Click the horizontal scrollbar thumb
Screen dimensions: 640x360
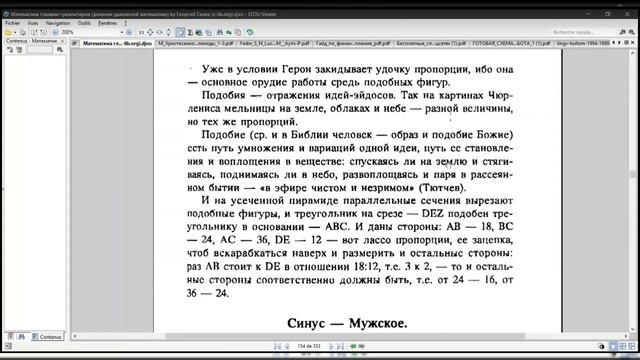click(345, 336)
